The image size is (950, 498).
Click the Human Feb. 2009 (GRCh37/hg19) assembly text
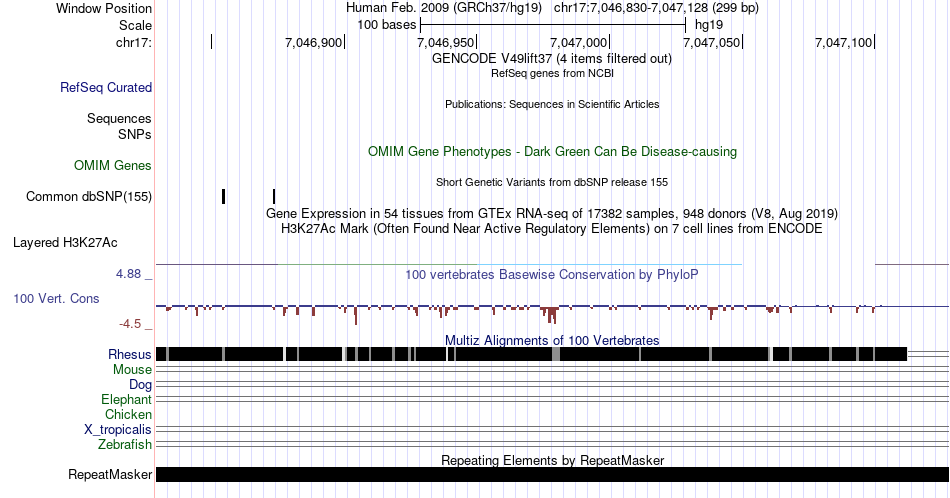click(x=445, y=8)
